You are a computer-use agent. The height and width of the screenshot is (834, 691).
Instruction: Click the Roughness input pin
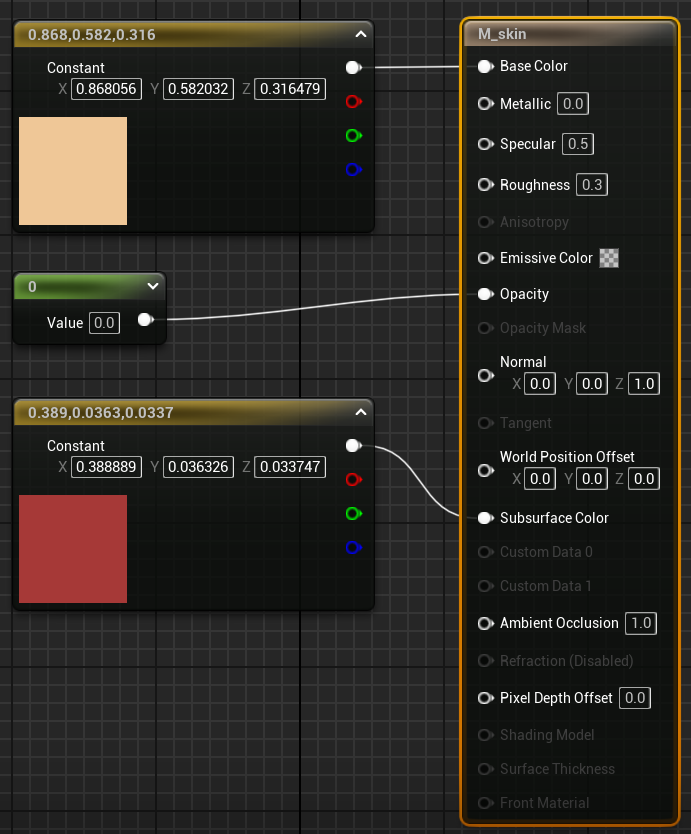tap(485, 185)
